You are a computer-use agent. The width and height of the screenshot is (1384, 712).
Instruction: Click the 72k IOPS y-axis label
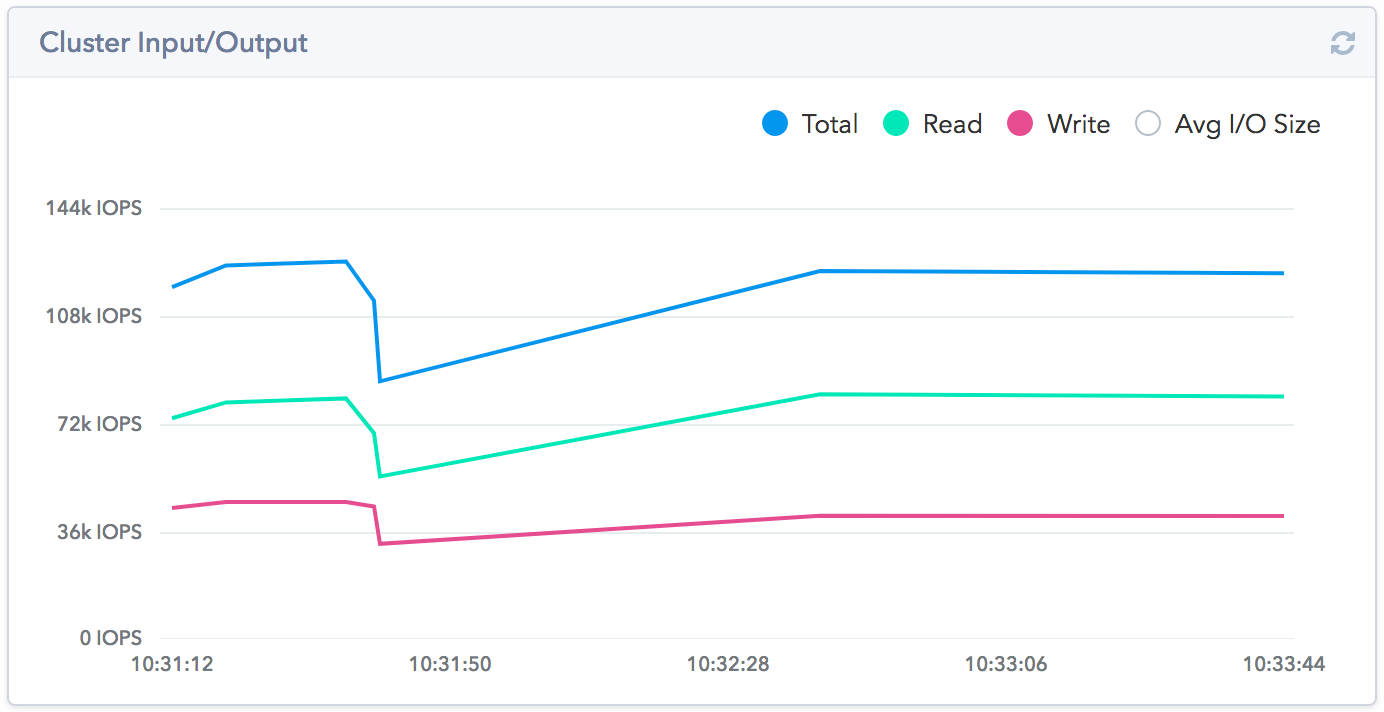(99, 424)
